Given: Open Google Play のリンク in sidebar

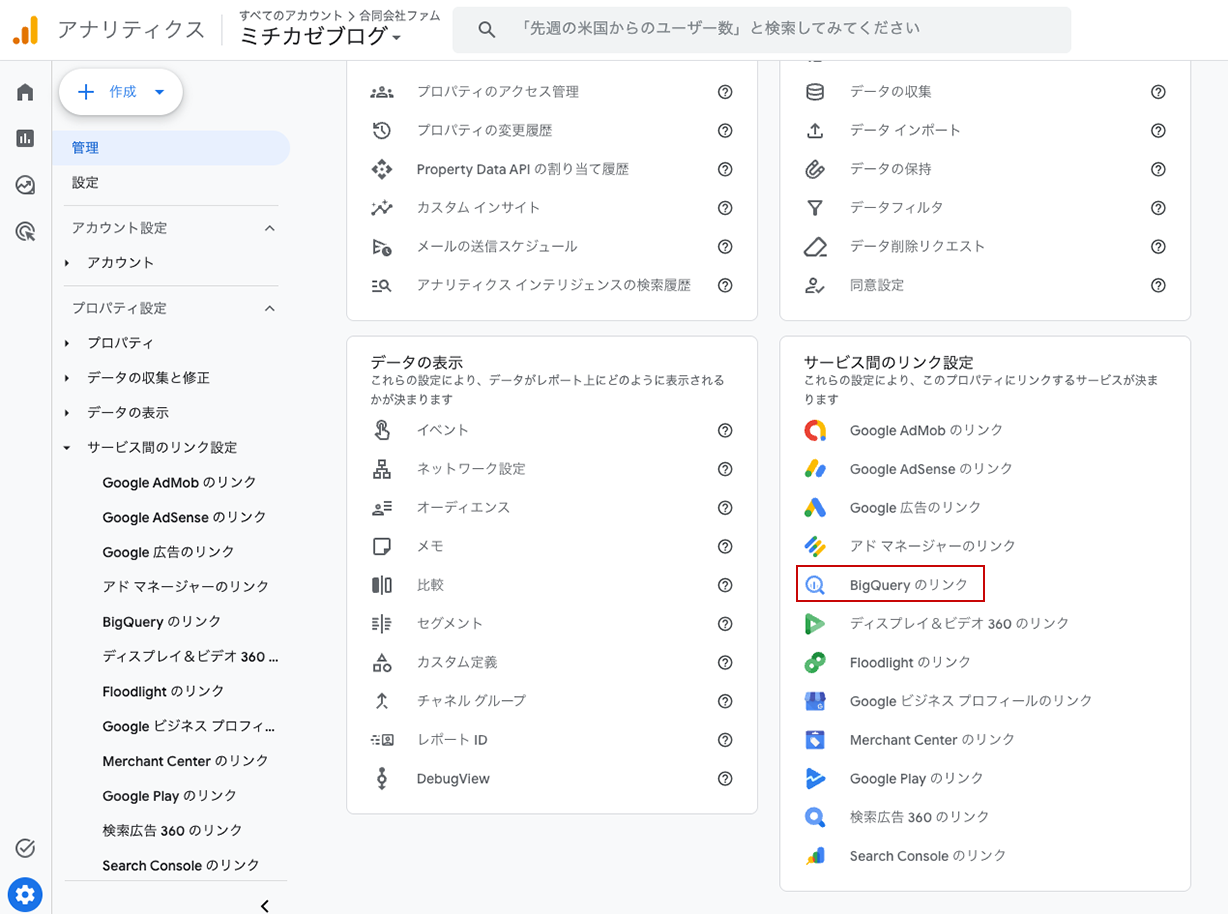Looking at the screenshot, I should click(169, 796).
